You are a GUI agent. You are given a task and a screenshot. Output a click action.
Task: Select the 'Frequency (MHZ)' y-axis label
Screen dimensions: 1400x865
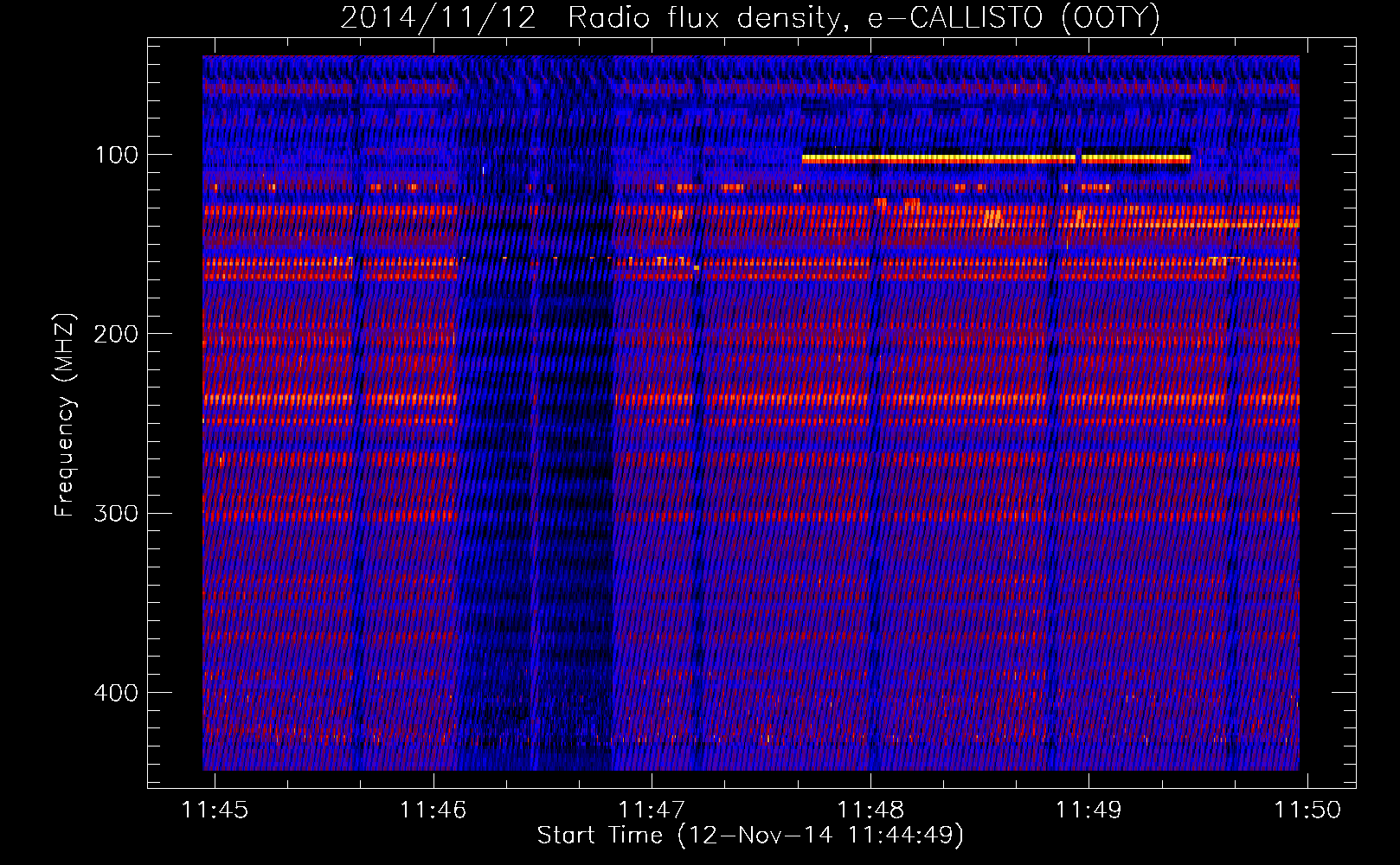pos(65,415)
